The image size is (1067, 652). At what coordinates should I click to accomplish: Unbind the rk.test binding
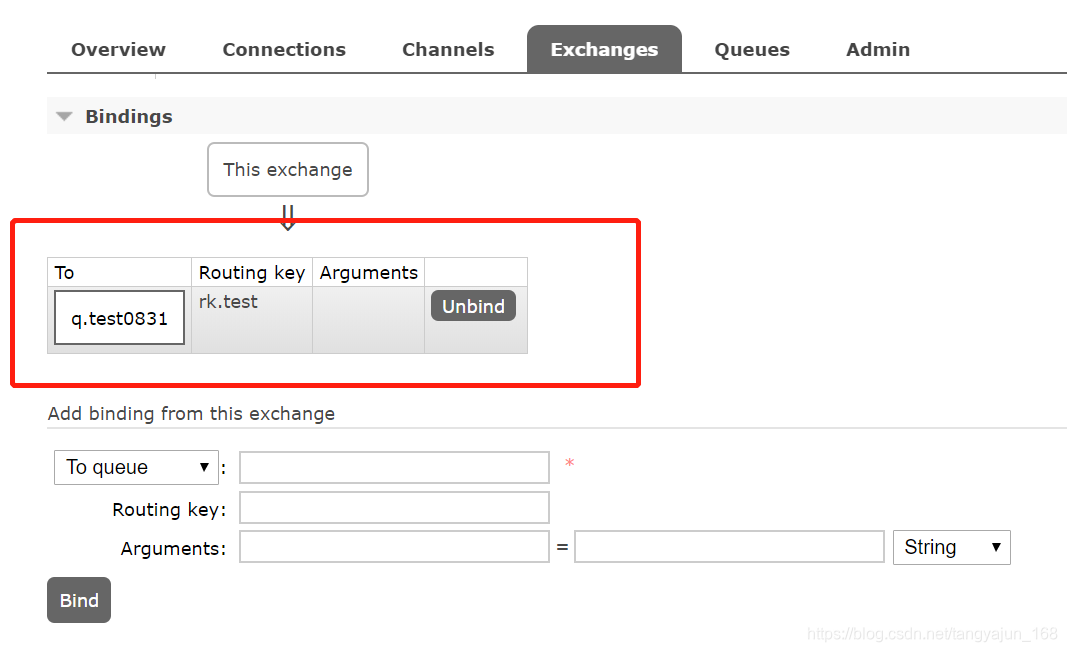click(x=474, y=306)
